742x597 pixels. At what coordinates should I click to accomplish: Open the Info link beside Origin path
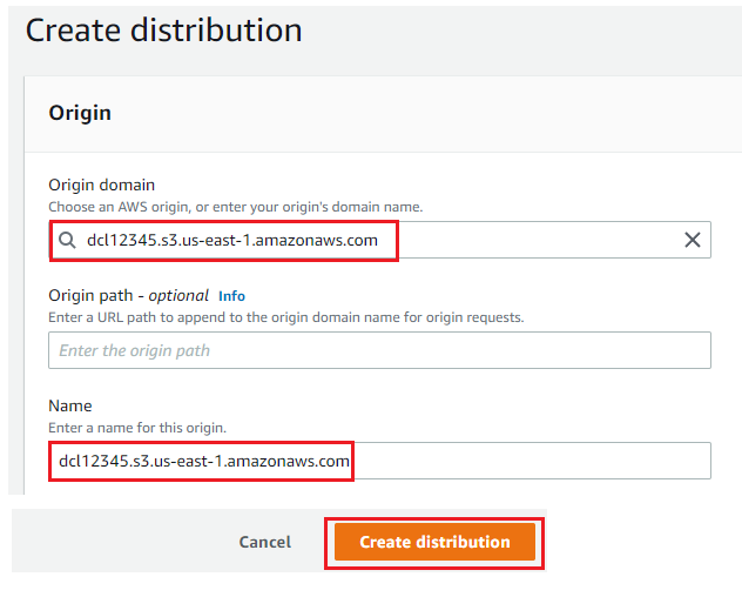(x=232, y=296)
